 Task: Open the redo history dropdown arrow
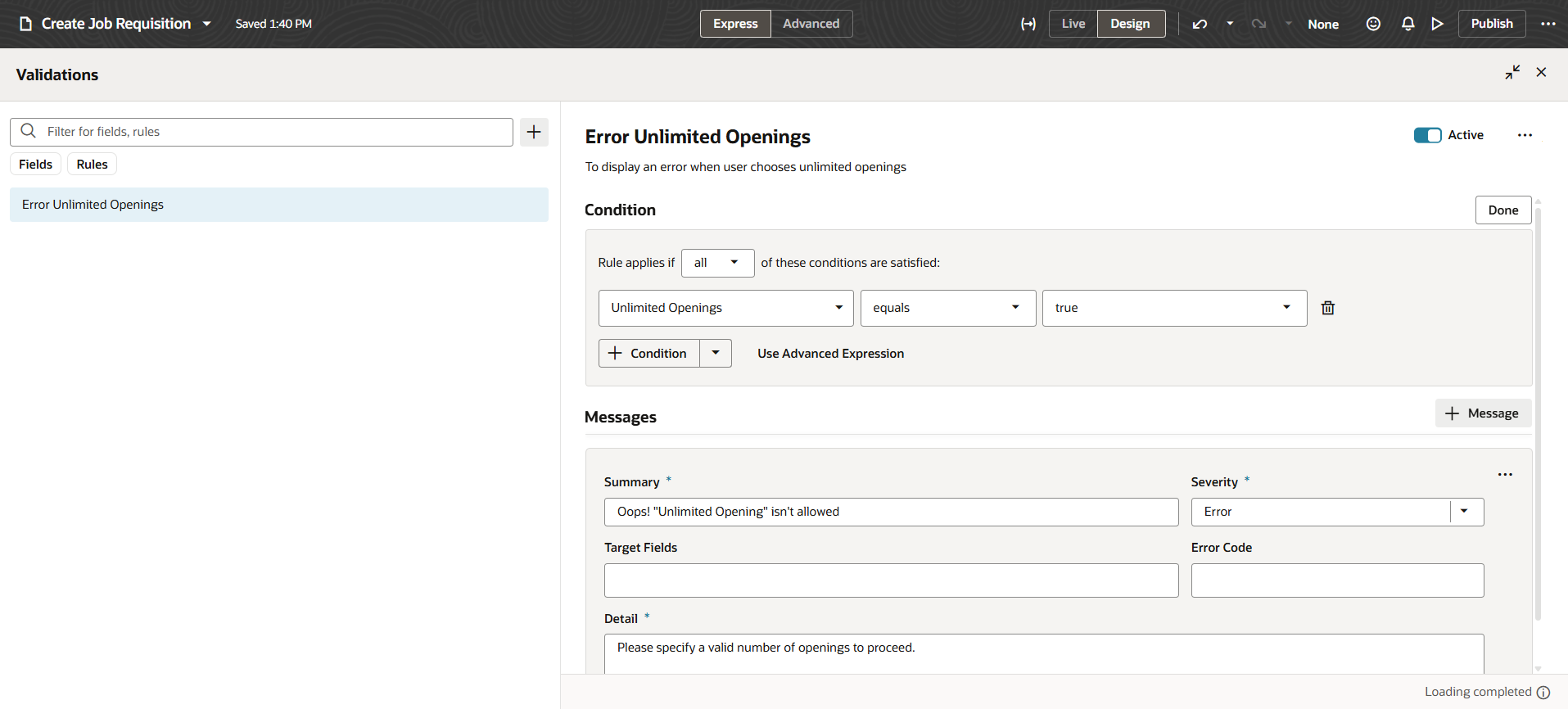(1288, 24)
